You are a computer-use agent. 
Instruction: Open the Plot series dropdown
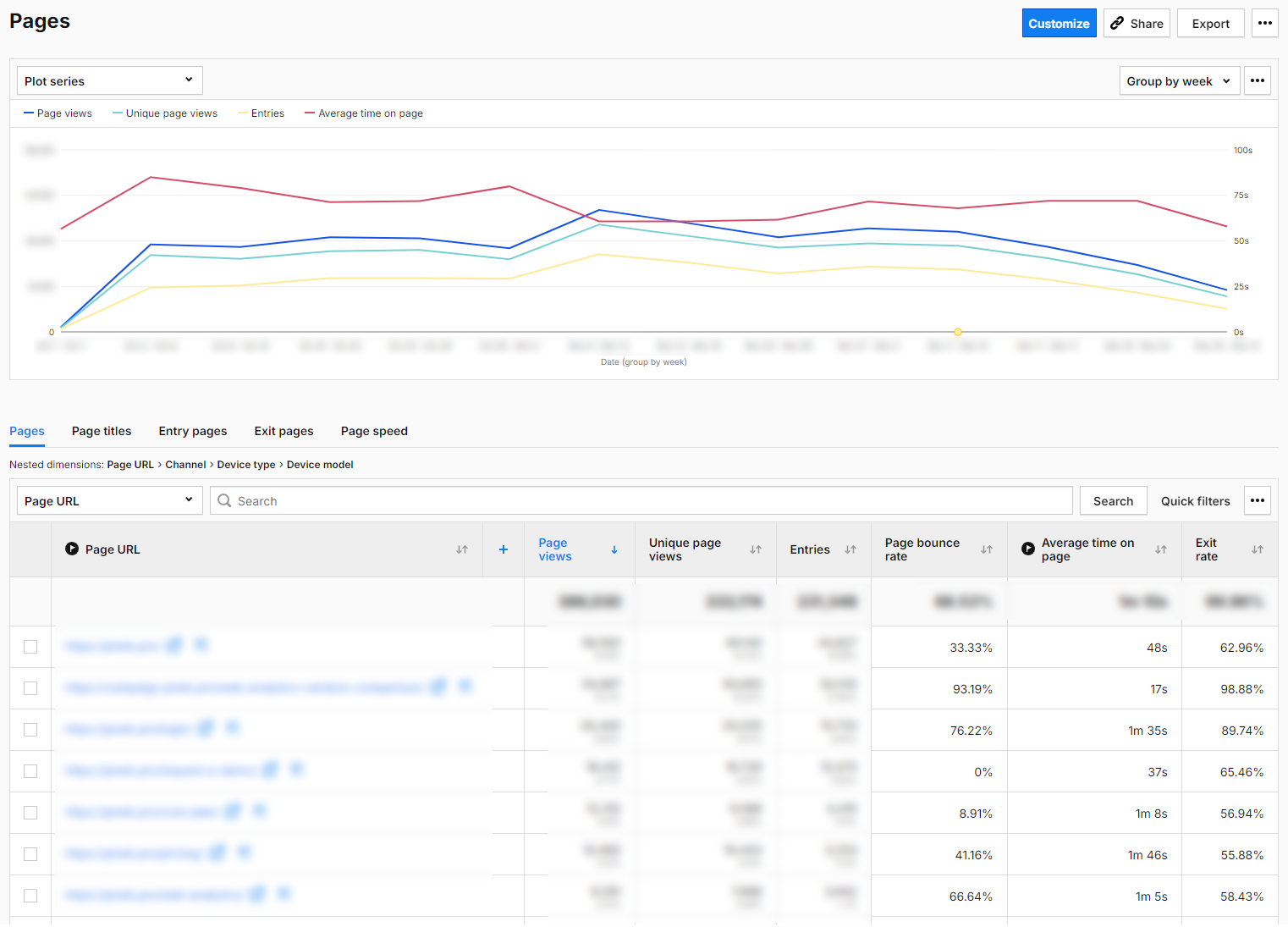pos(108,80)
